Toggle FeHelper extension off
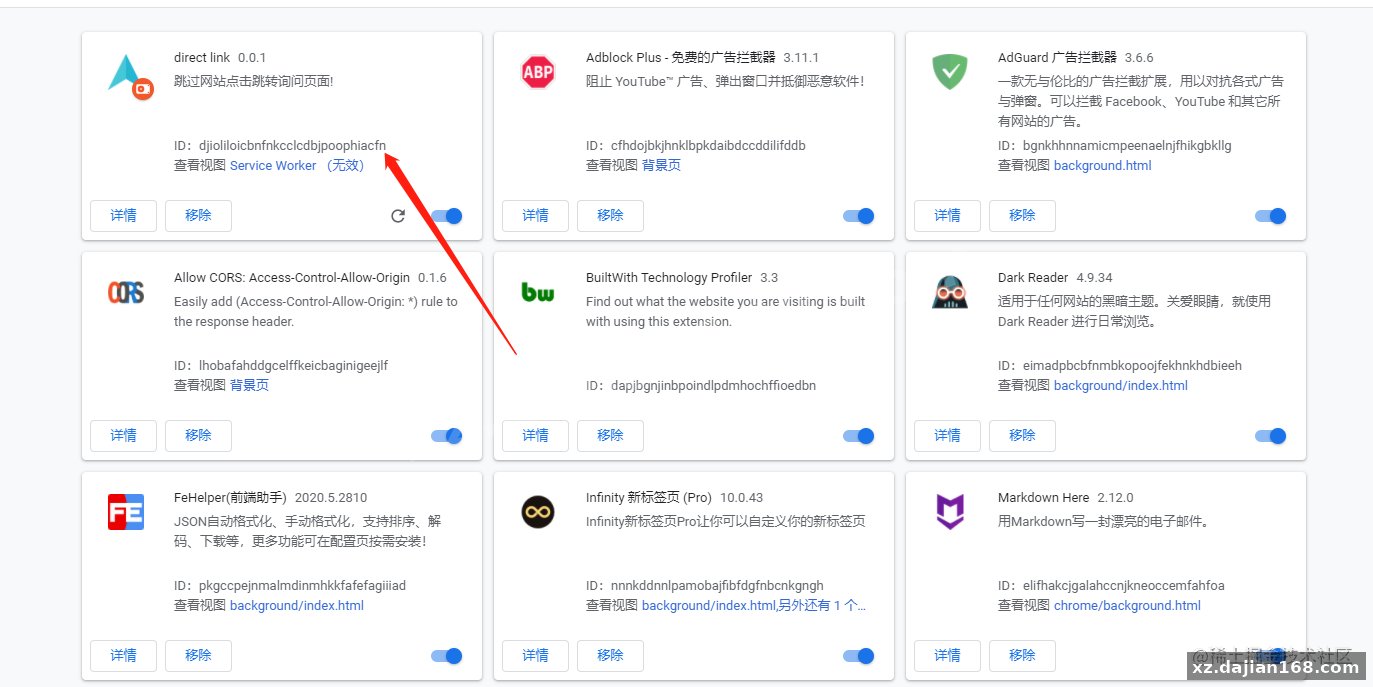The height and width of the screenshot is (687, 1373). pyautogui.click(x=447, y=656)
